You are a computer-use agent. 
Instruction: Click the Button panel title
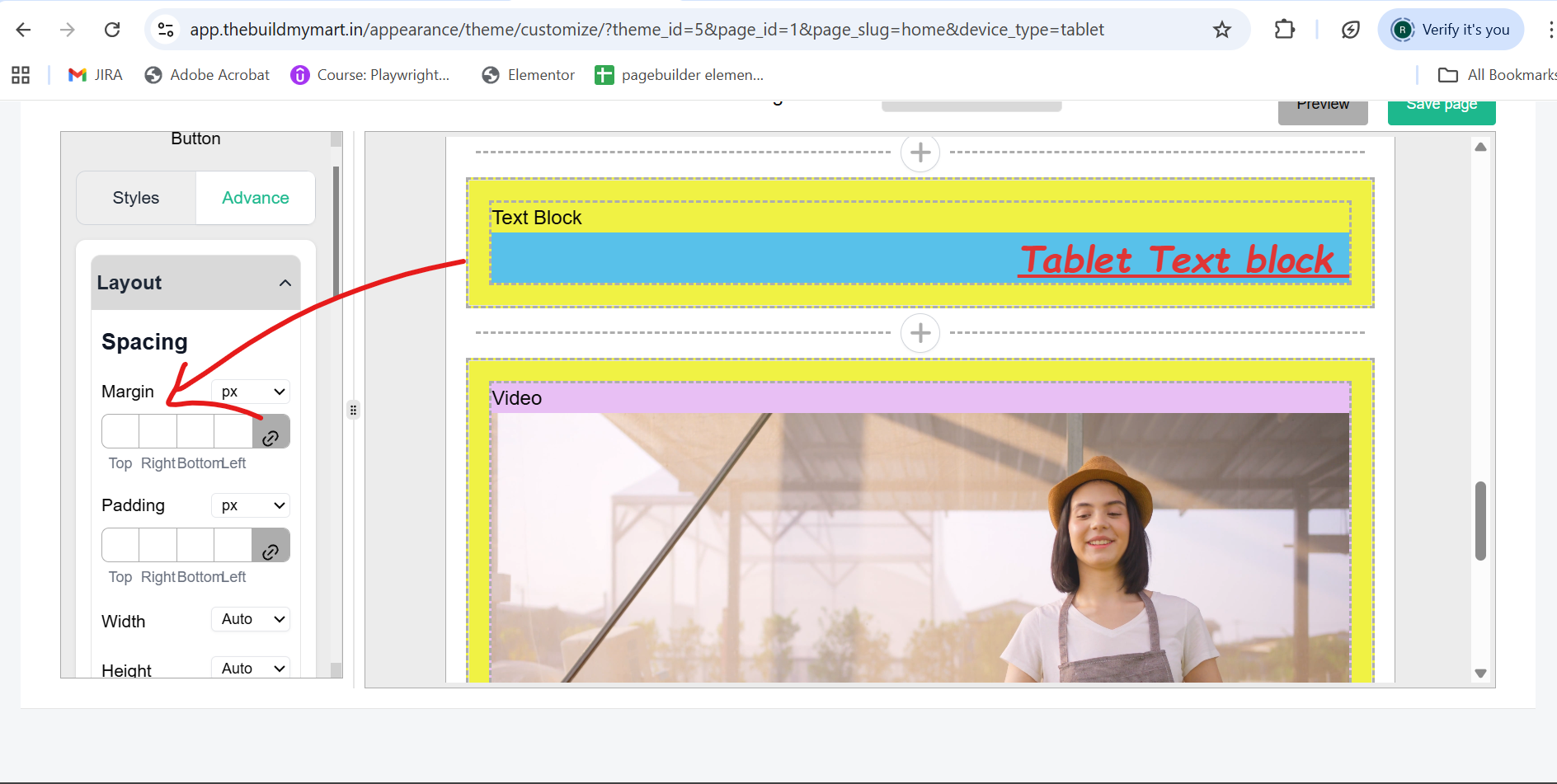(x=195, y=138)
